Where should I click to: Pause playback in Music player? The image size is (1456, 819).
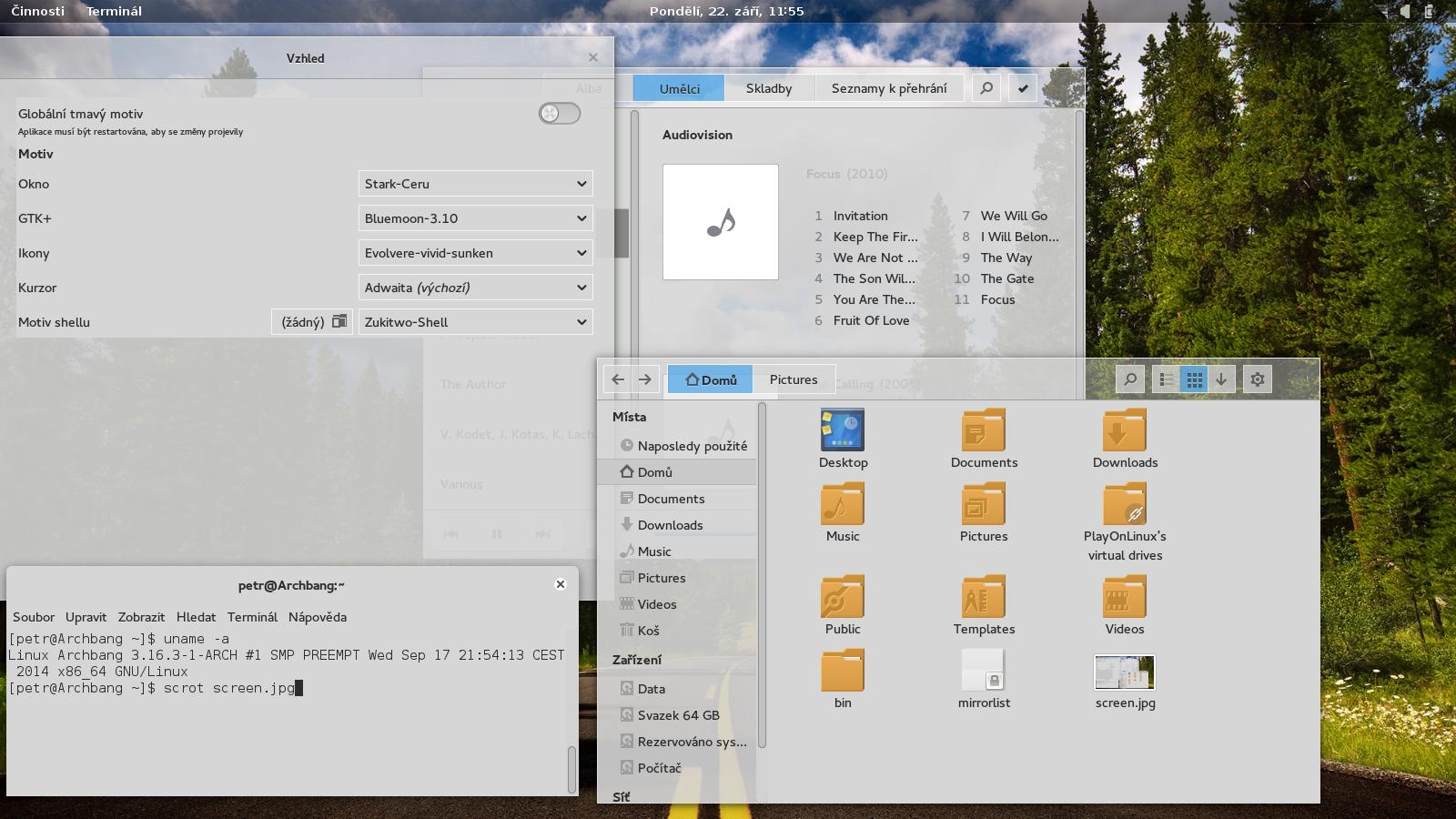(497, 534)
